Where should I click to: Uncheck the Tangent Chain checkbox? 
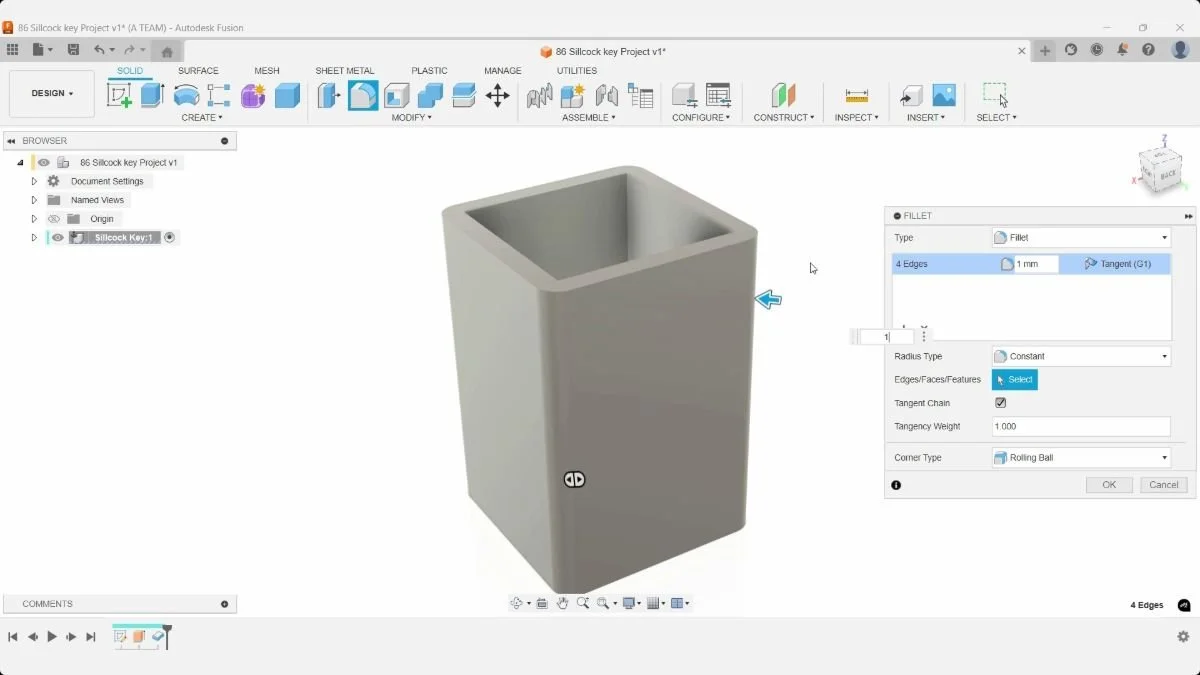[1000, 403]
